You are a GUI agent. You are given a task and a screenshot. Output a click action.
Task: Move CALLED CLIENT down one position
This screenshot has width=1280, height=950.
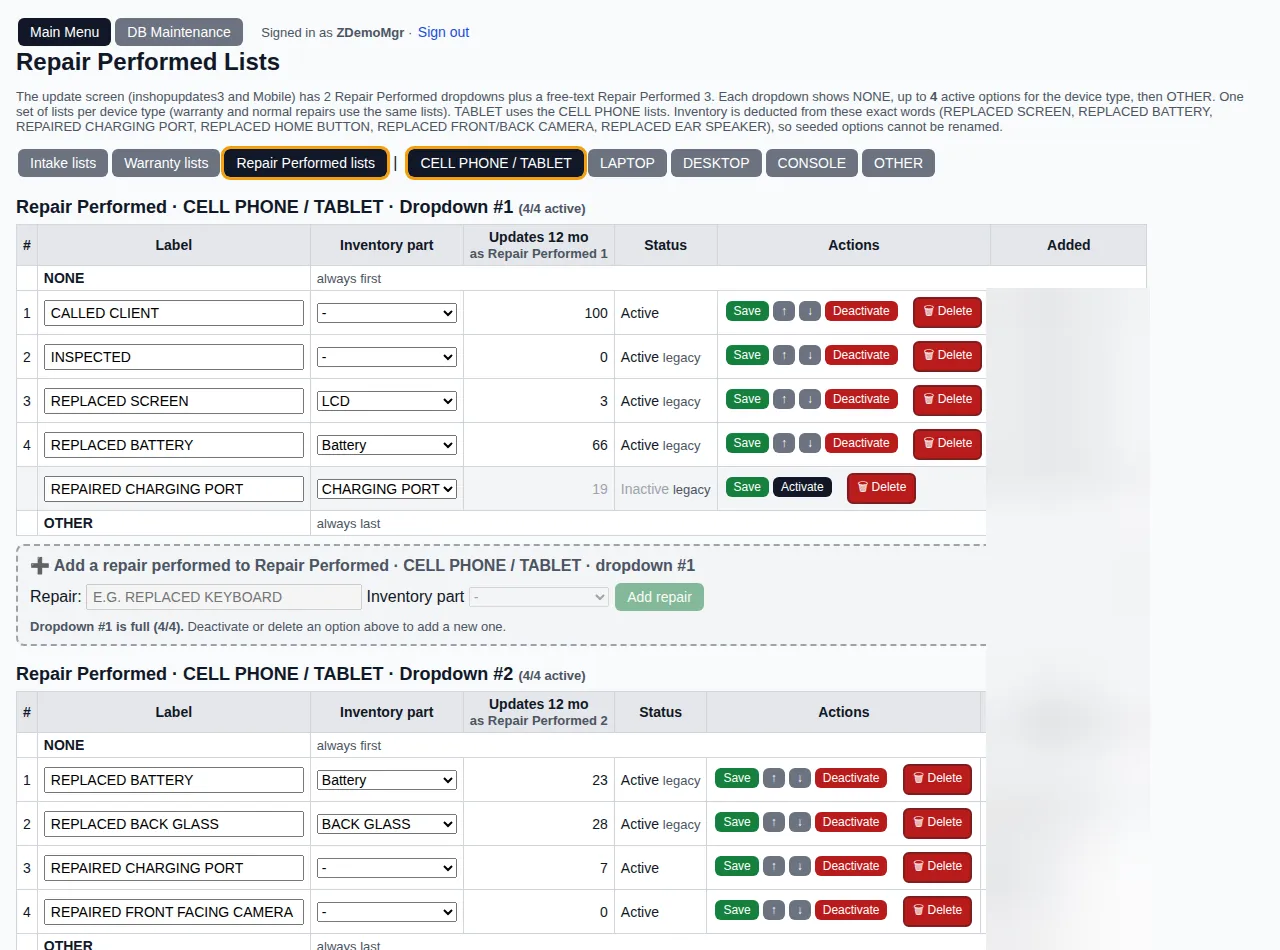pos(810,311)
